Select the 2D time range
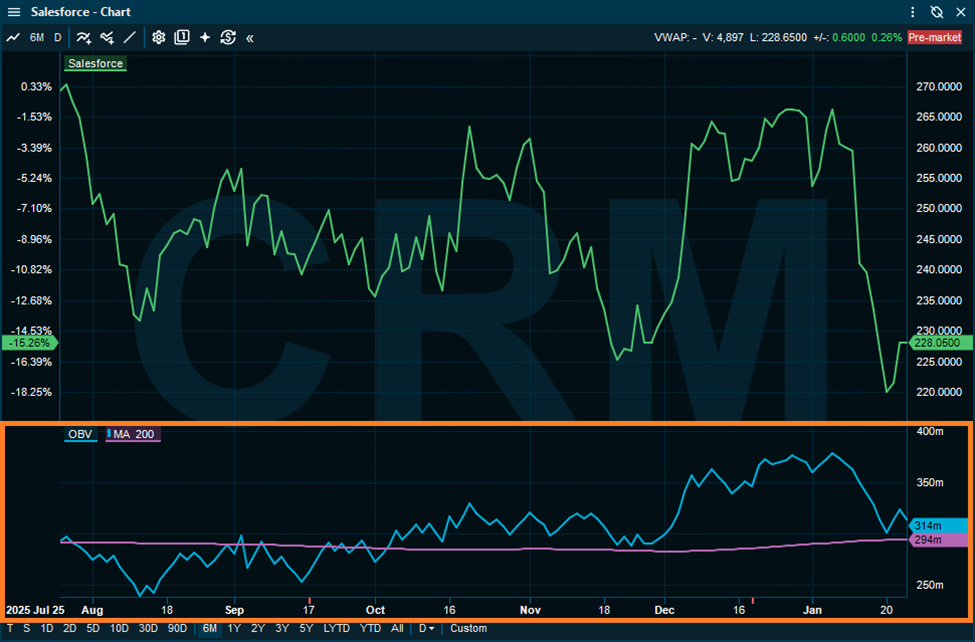The width and height of the screenshot is (975, 642). [x=70, y=628]
